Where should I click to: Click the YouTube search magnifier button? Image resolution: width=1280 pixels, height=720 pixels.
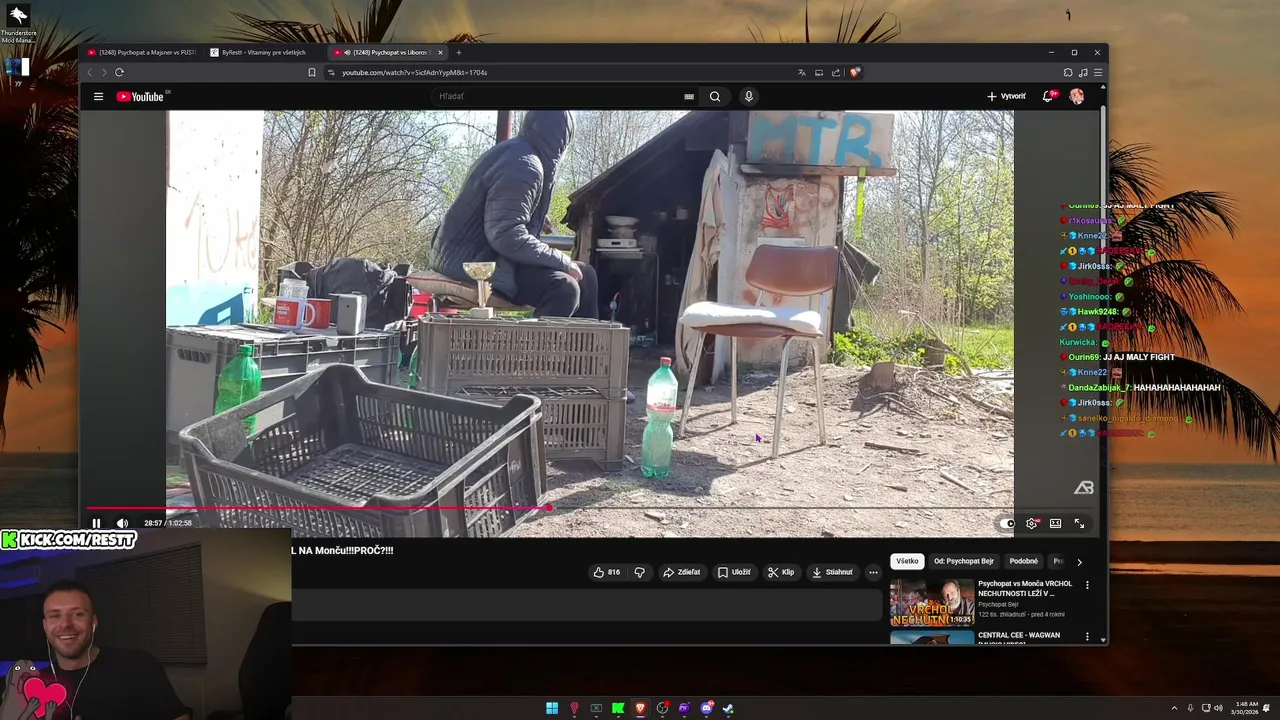(714, 96)
